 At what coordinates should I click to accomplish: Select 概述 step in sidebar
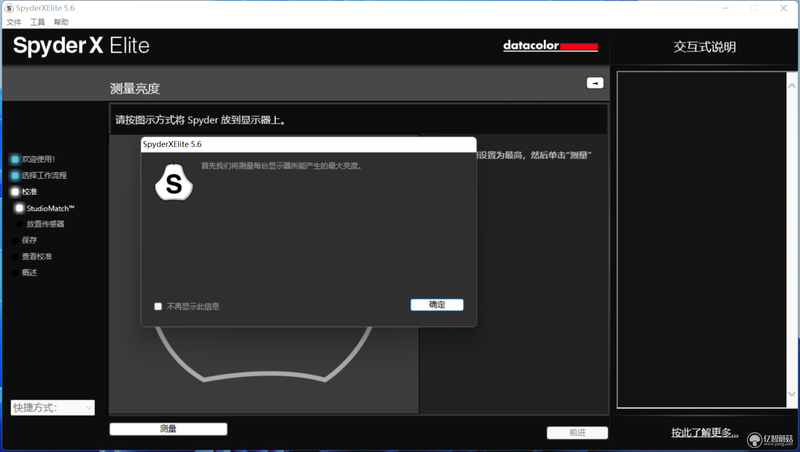tap(29, 273)
